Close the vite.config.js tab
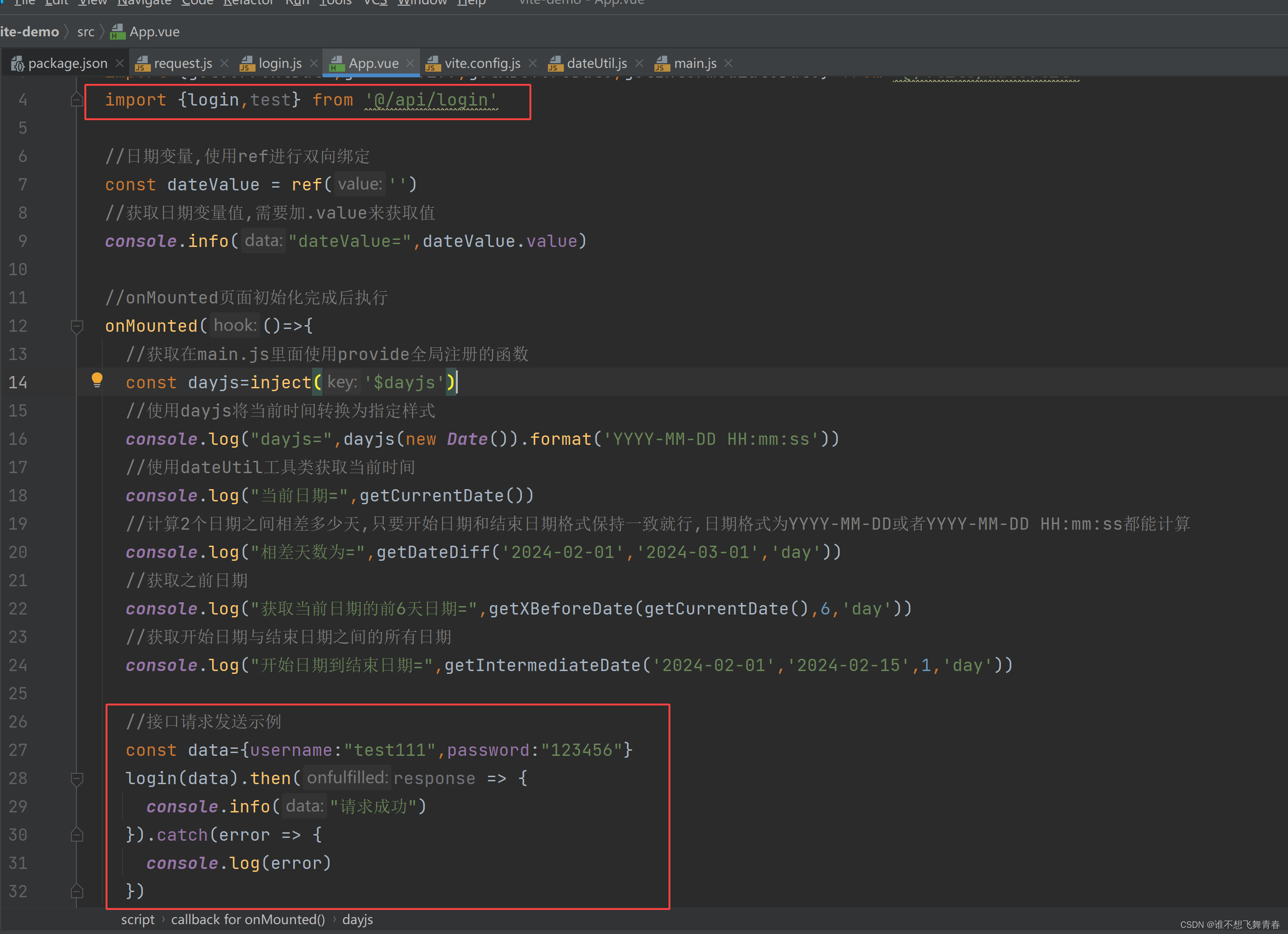 (x=532, y=63)
